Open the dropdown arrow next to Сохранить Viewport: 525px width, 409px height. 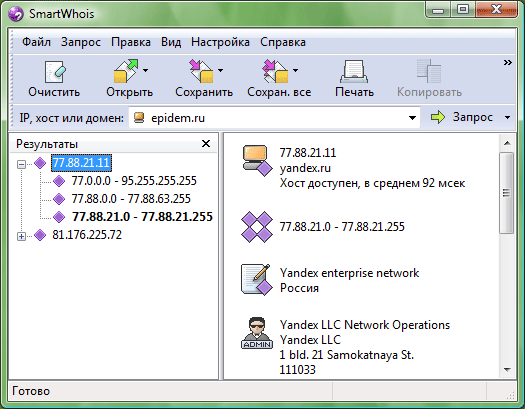coord(220,70)
